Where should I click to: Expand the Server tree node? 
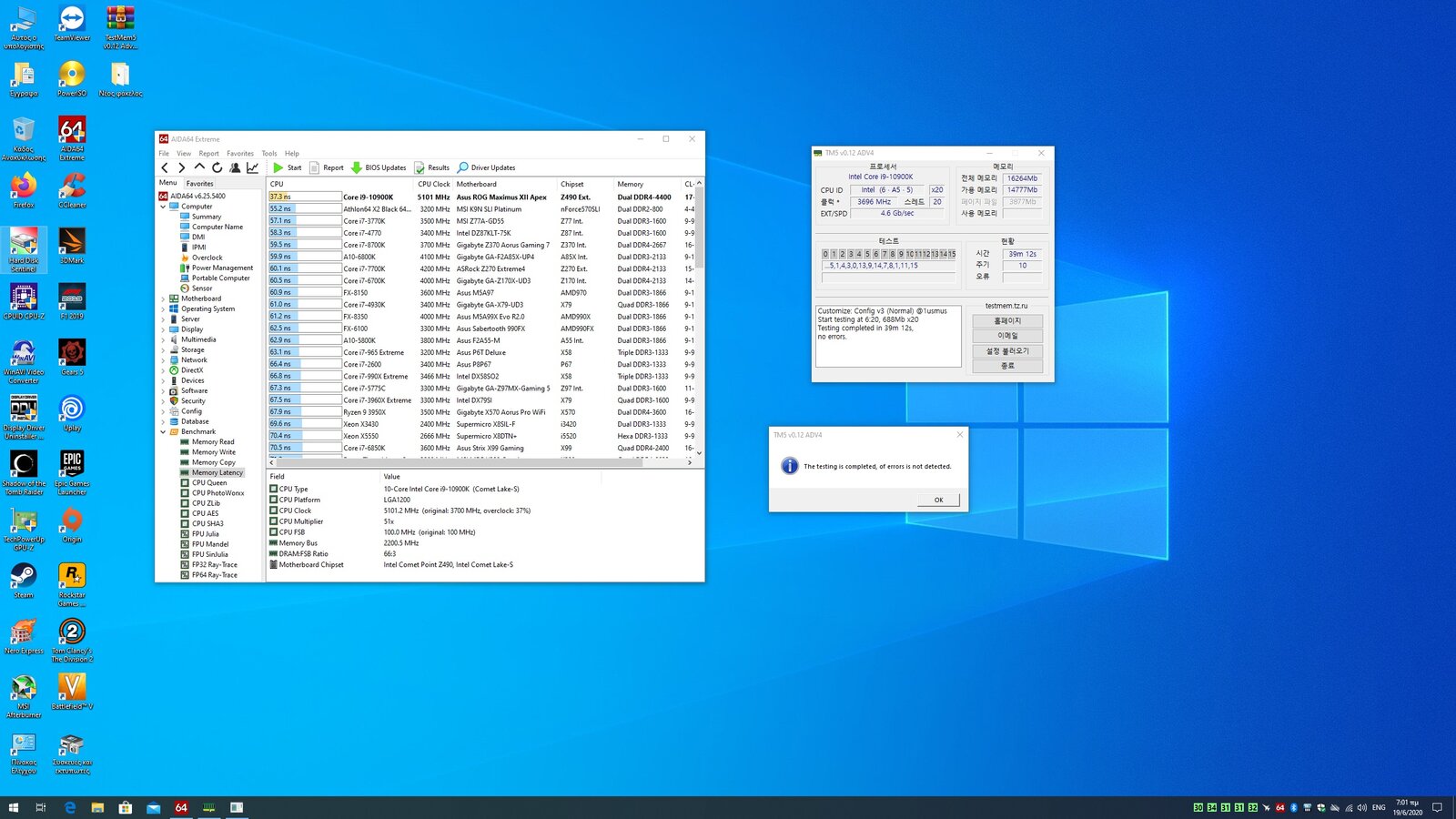164,319
